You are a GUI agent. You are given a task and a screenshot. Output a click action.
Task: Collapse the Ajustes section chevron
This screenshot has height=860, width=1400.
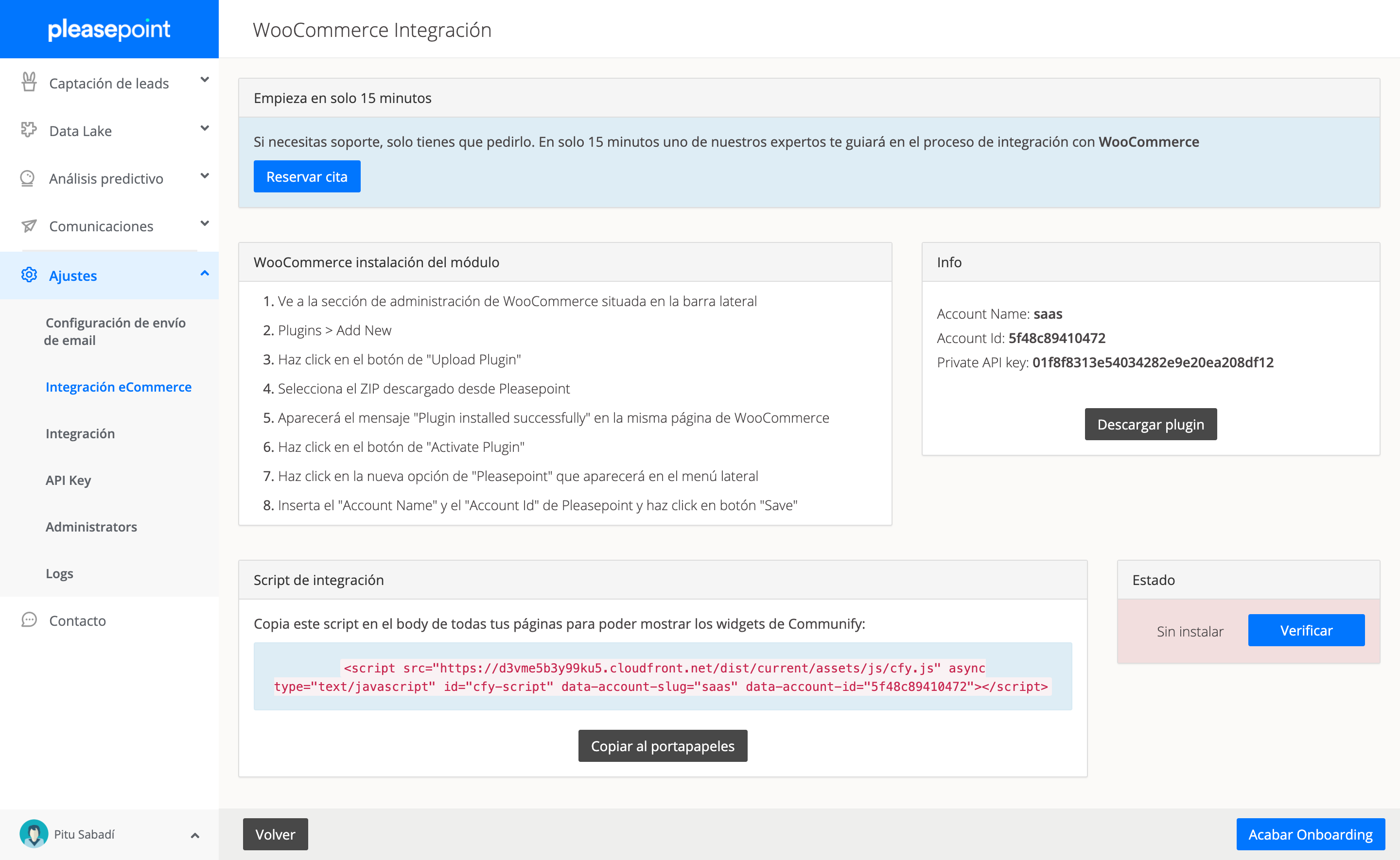(205, 274)
